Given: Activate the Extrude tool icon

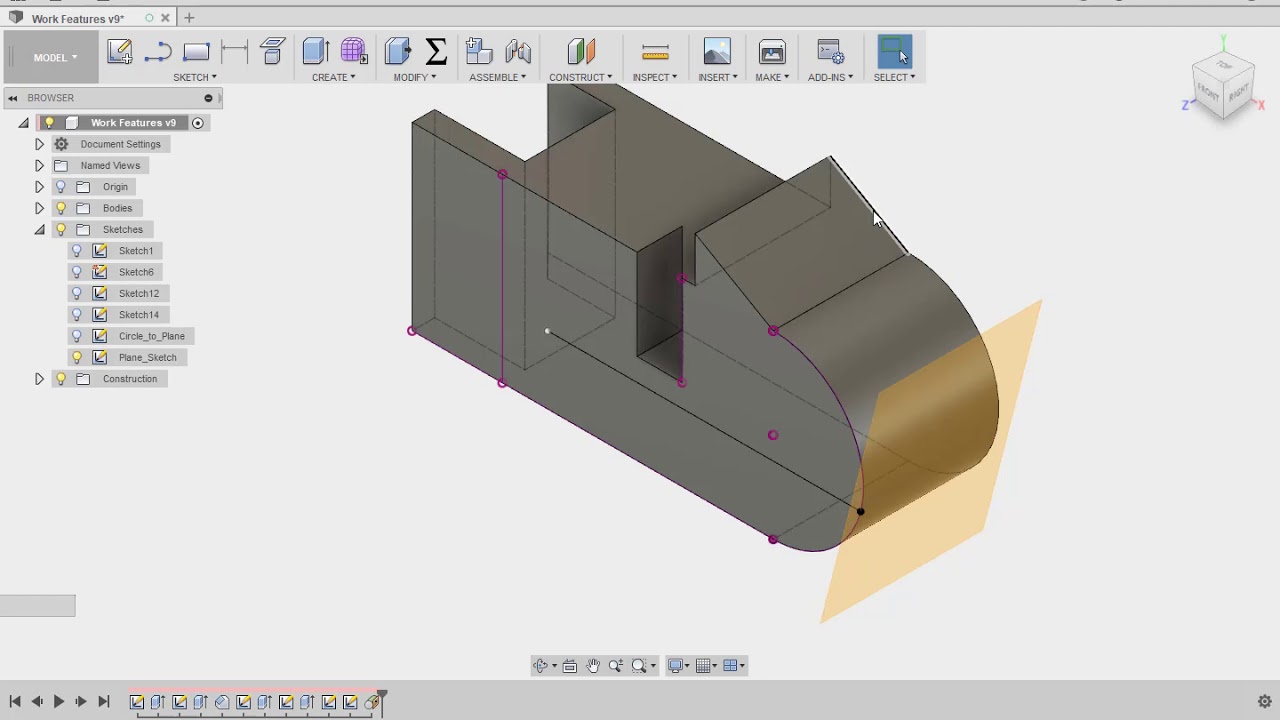Looking at the screenshot, I should [x=315, y=52].
